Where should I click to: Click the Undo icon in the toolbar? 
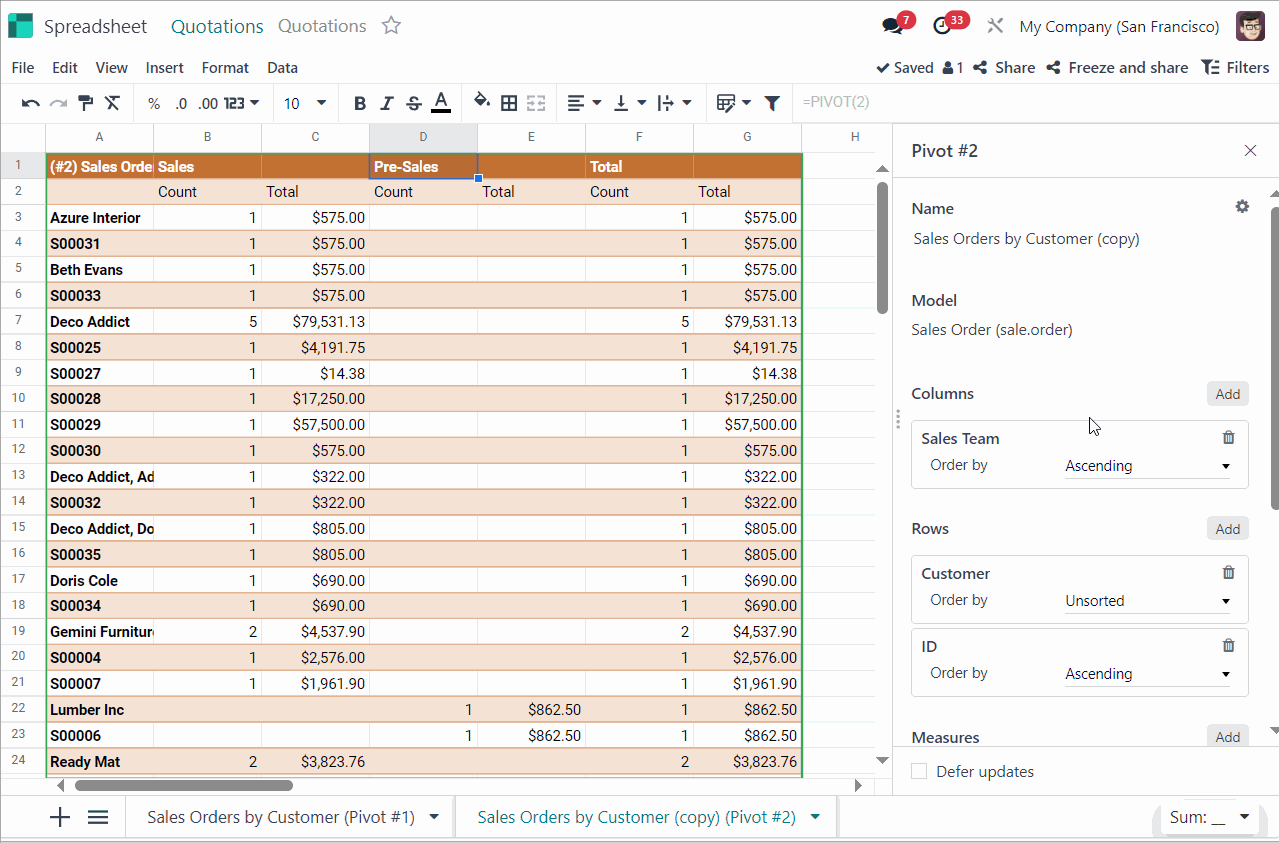point(30,103)
